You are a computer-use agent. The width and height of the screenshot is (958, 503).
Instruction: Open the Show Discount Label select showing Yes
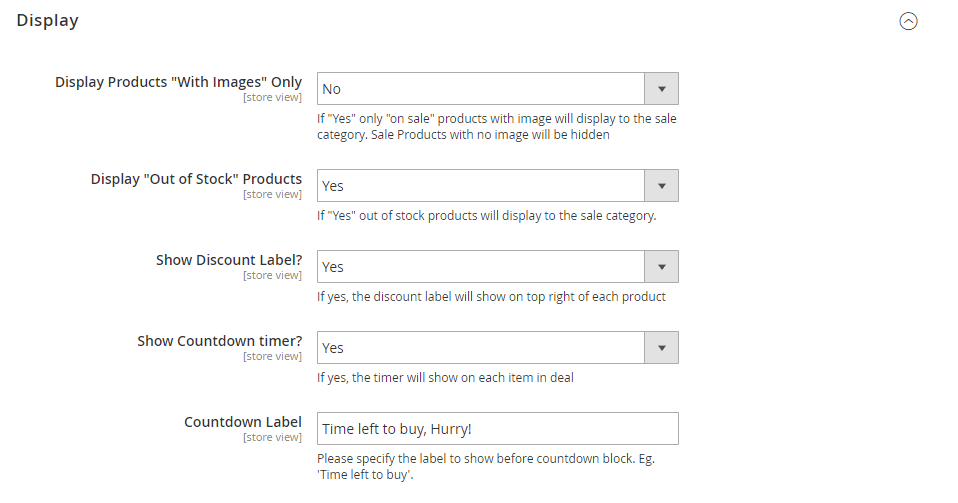480,267
